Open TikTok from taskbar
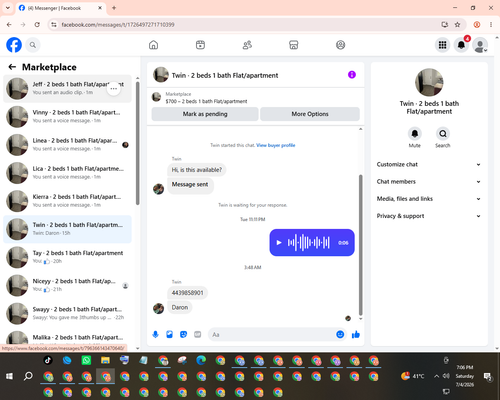The width and height of the screenshot is (500, 400). [48, 360]
